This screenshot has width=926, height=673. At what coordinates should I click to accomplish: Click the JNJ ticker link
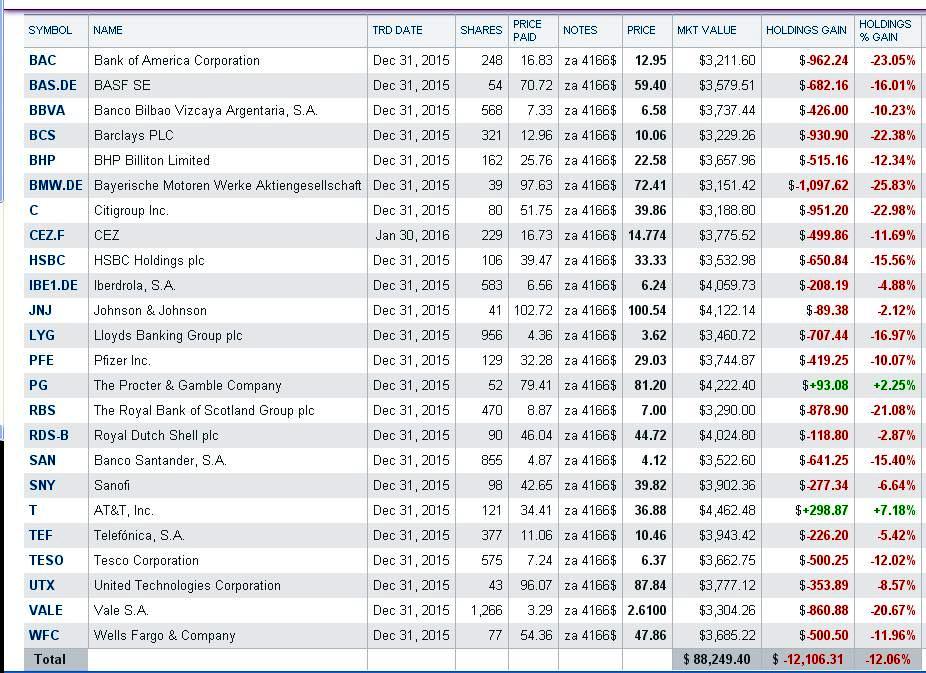40,310
